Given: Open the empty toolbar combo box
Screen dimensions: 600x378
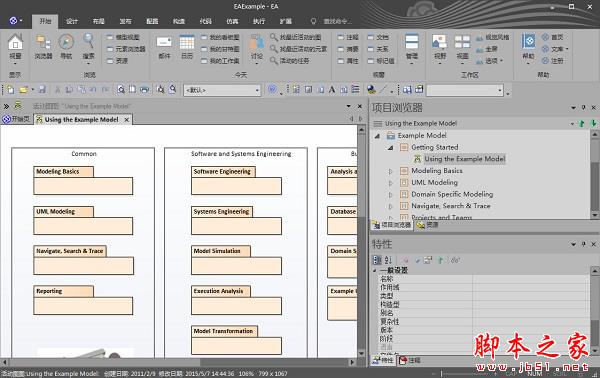Looking at the screenshot, I should coord(465,90).
